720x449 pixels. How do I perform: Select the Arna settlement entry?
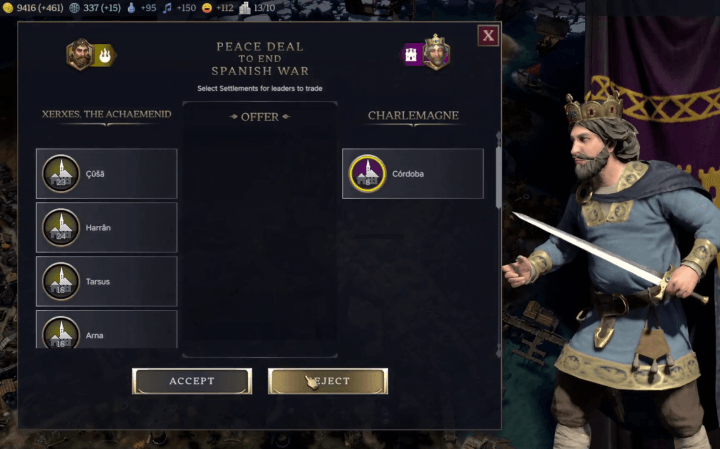tap(107, 329)
